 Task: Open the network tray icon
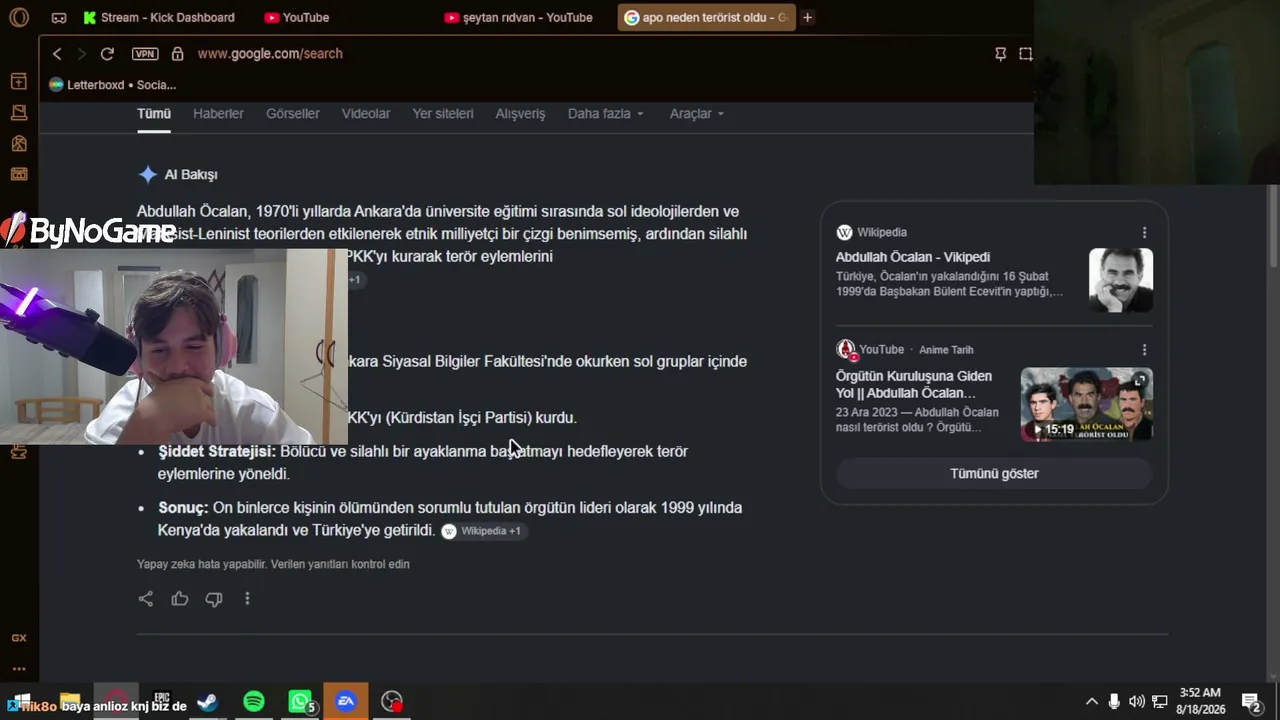tap(1160, 702)
